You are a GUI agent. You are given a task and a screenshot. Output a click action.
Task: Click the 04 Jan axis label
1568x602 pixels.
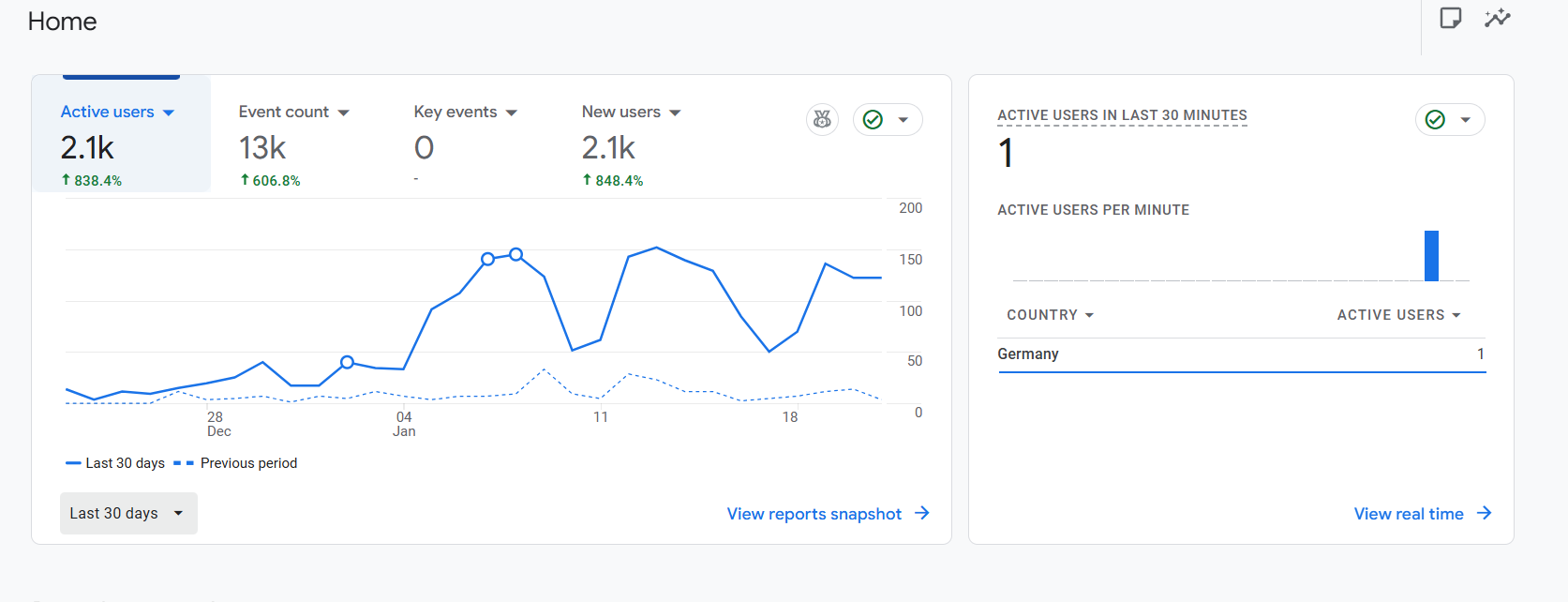coord(404,424)
